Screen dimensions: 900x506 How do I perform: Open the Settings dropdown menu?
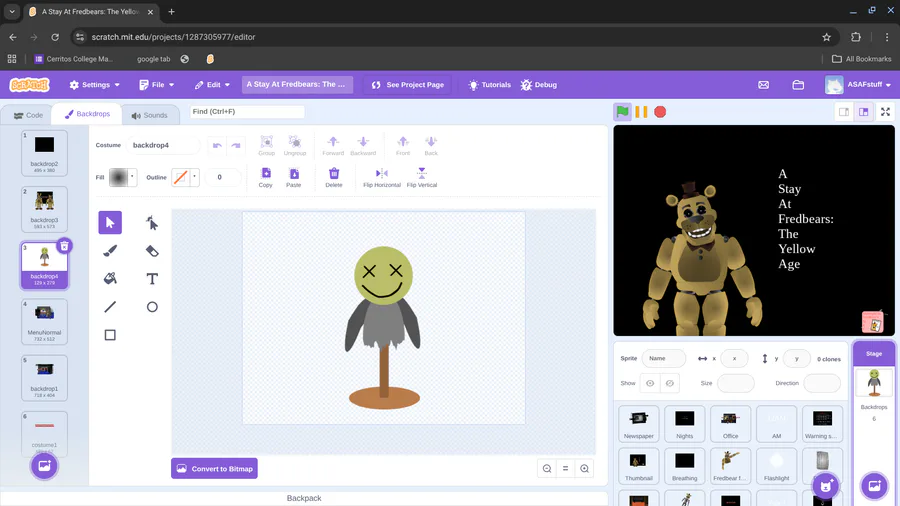(95, 85)
